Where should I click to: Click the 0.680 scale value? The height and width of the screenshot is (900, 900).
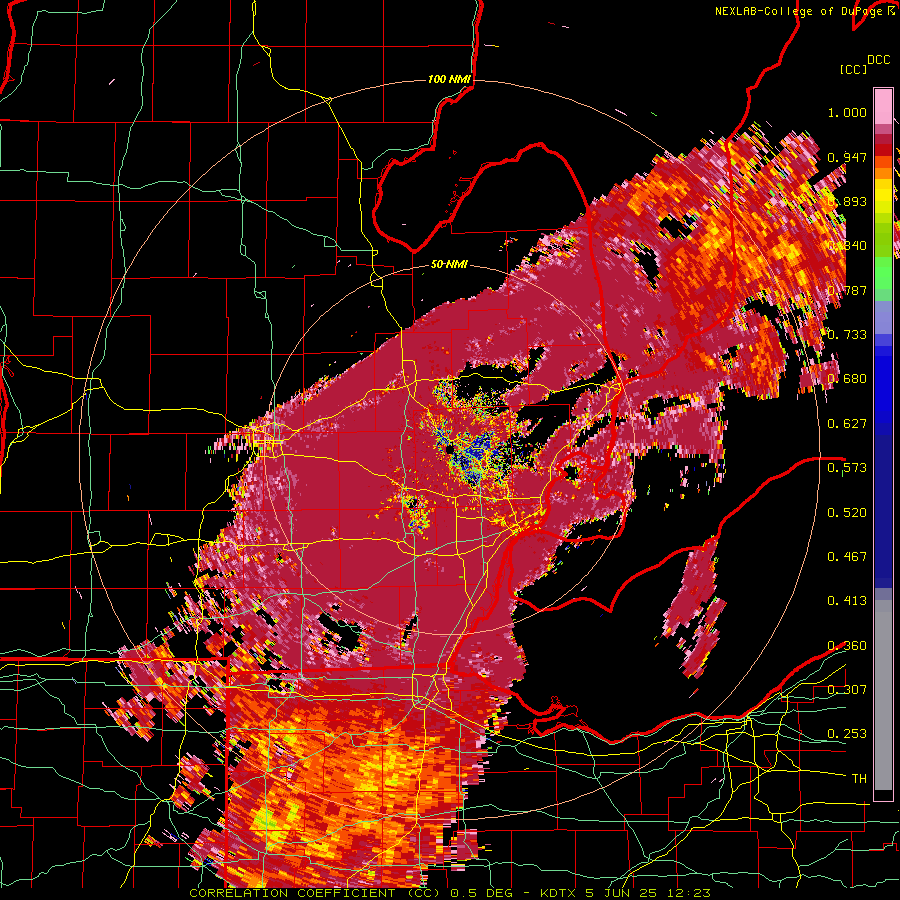(847, 379)
